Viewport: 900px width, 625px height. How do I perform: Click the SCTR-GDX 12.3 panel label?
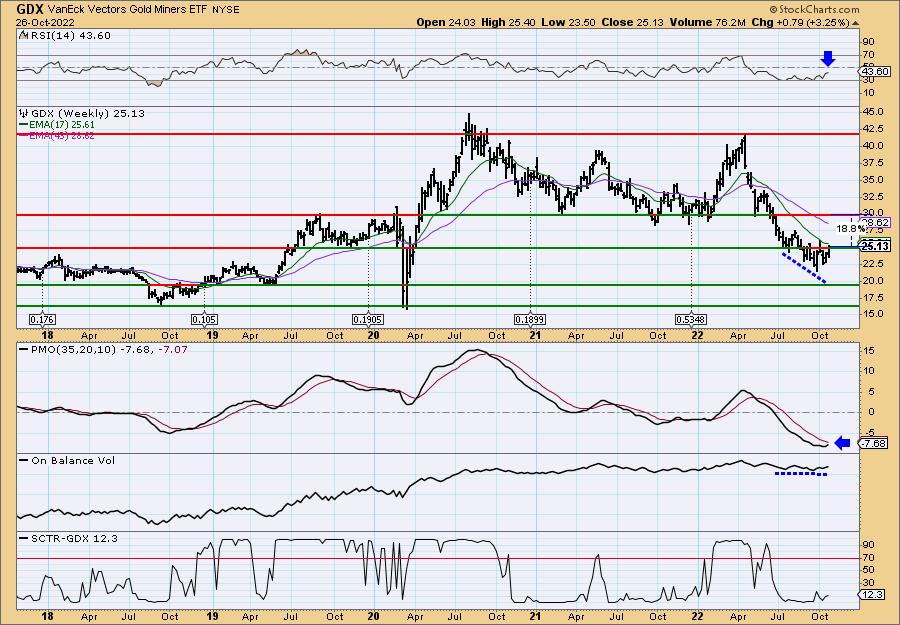click(x=74, y=538)
